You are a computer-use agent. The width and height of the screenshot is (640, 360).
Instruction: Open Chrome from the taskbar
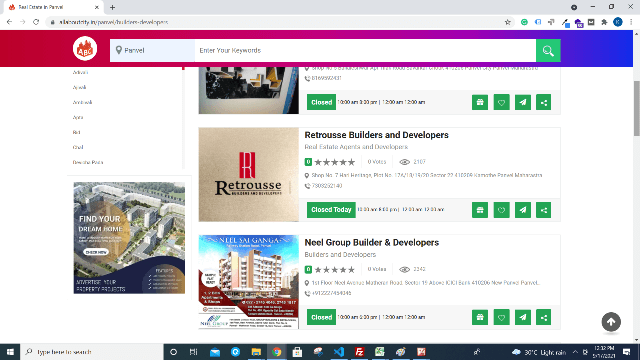276,352
